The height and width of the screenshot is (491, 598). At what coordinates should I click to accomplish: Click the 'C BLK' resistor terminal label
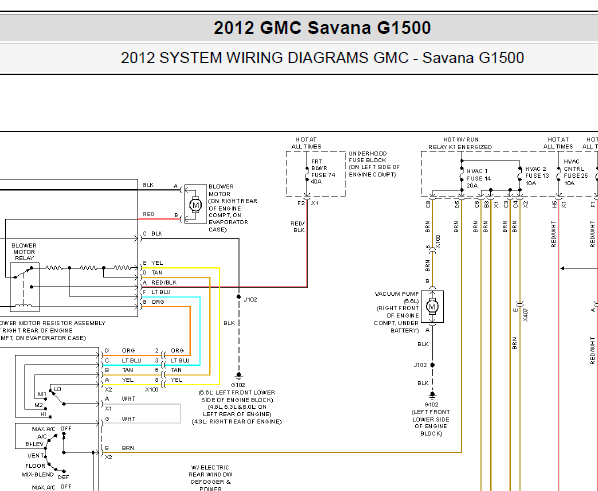point(153,233)
